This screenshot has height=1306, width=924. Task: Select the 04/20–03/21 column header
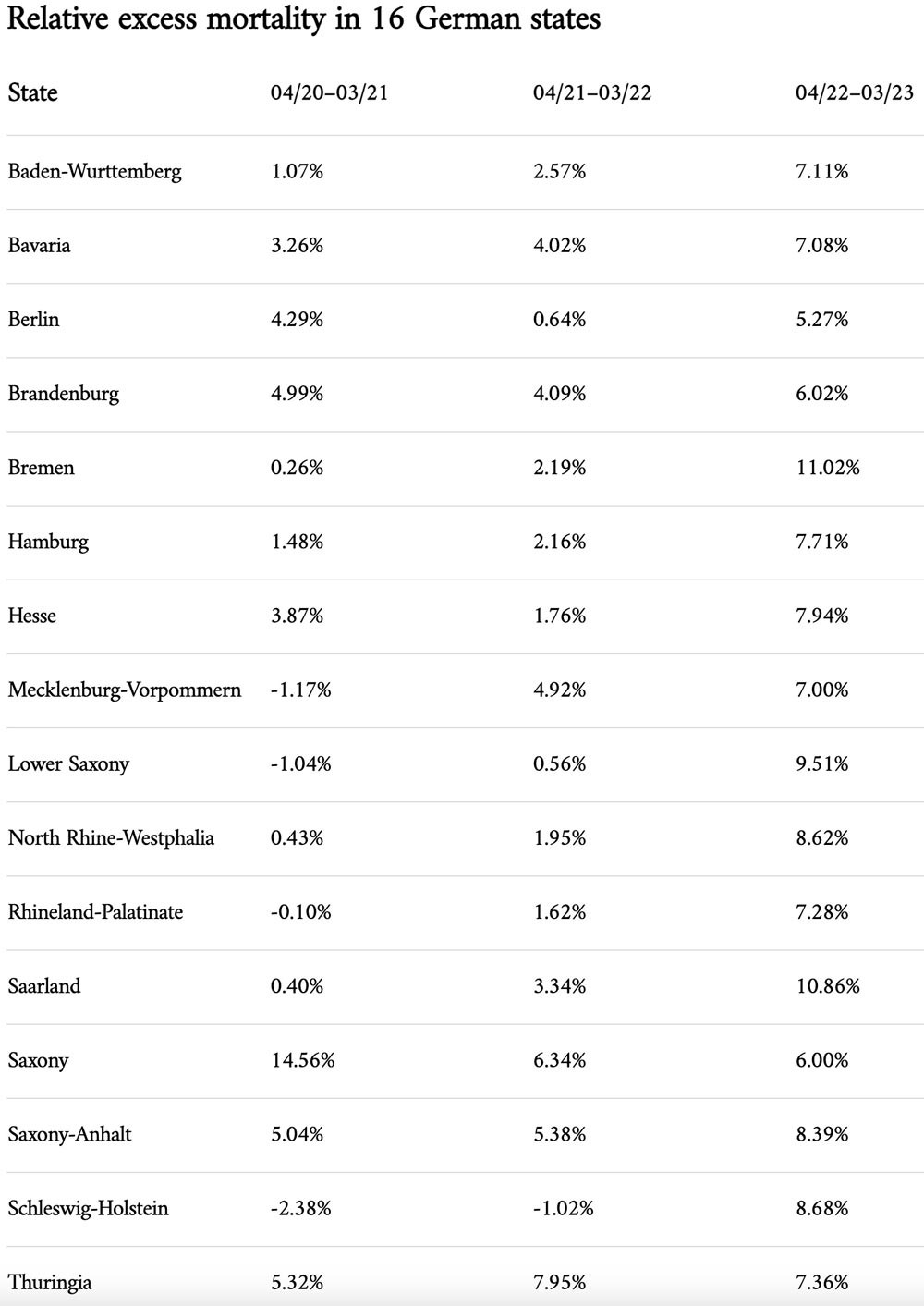tap(329, 93)
